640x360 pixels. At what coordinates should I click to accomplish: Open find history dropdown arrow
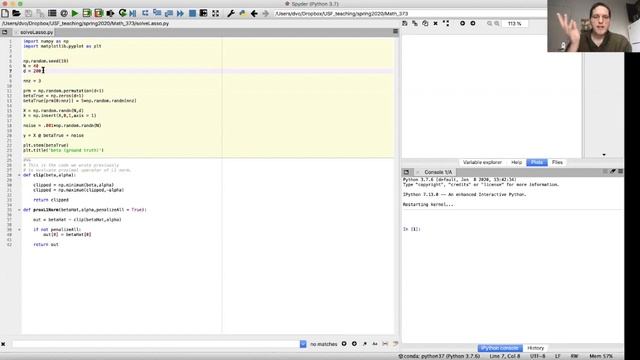click(303, 344)
